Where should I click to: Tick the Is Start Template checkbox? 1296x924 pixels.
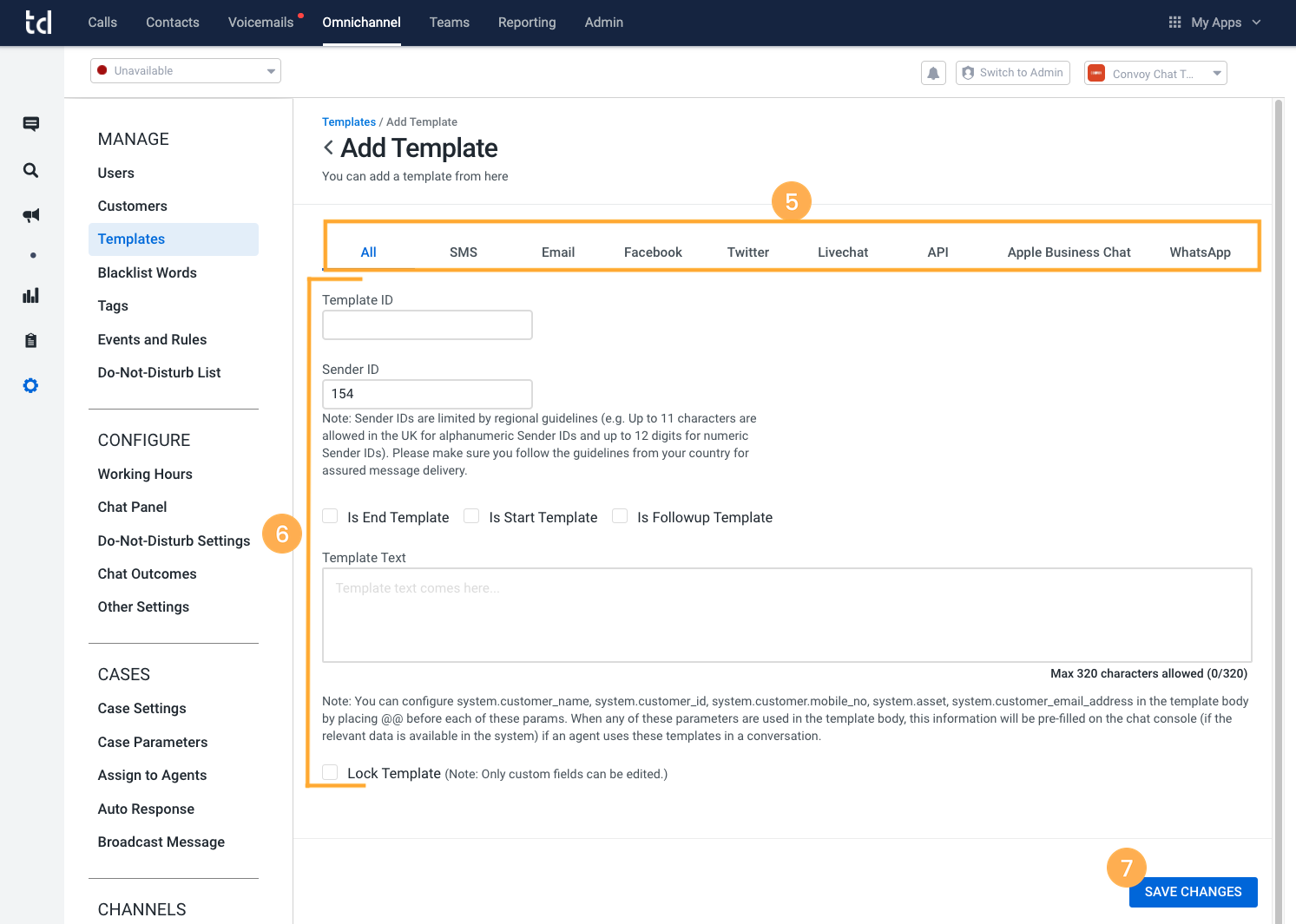pyautogui.click(x=471, y=516)
